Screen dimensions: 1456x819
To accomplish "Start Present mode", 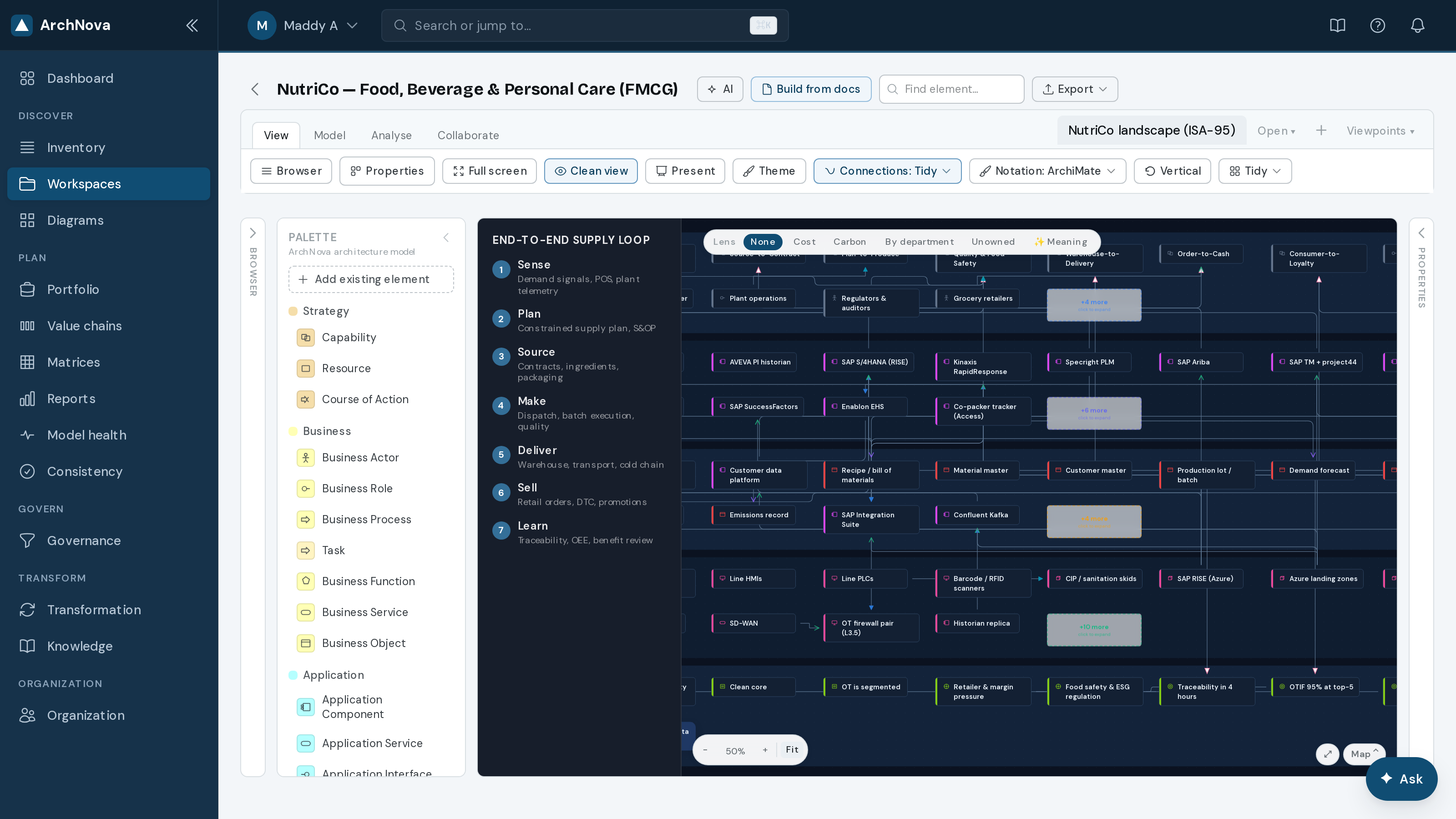I will point(685,171).
